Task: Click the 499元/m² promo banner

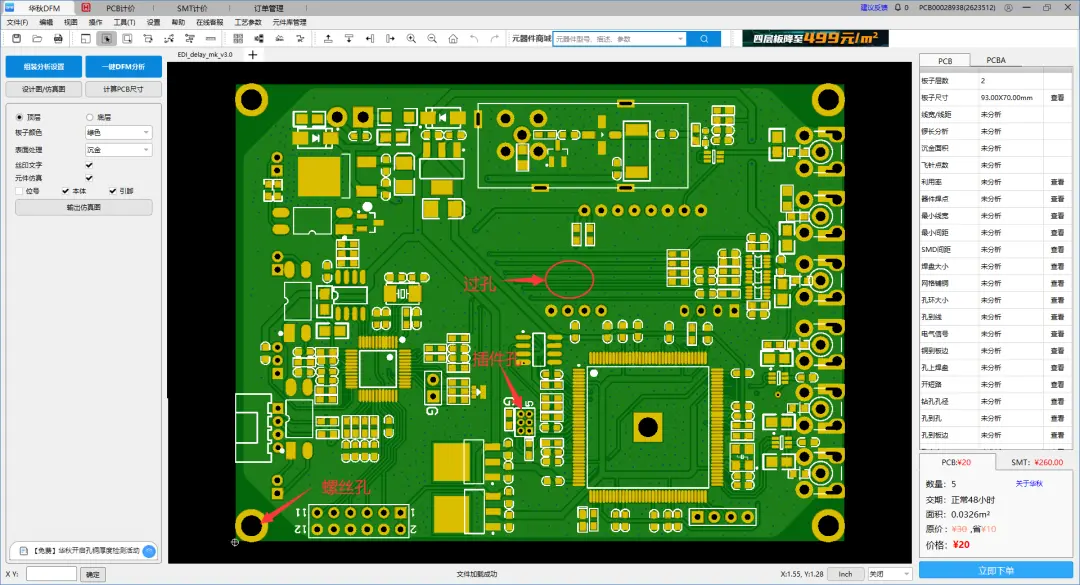Action: (816, 39)
